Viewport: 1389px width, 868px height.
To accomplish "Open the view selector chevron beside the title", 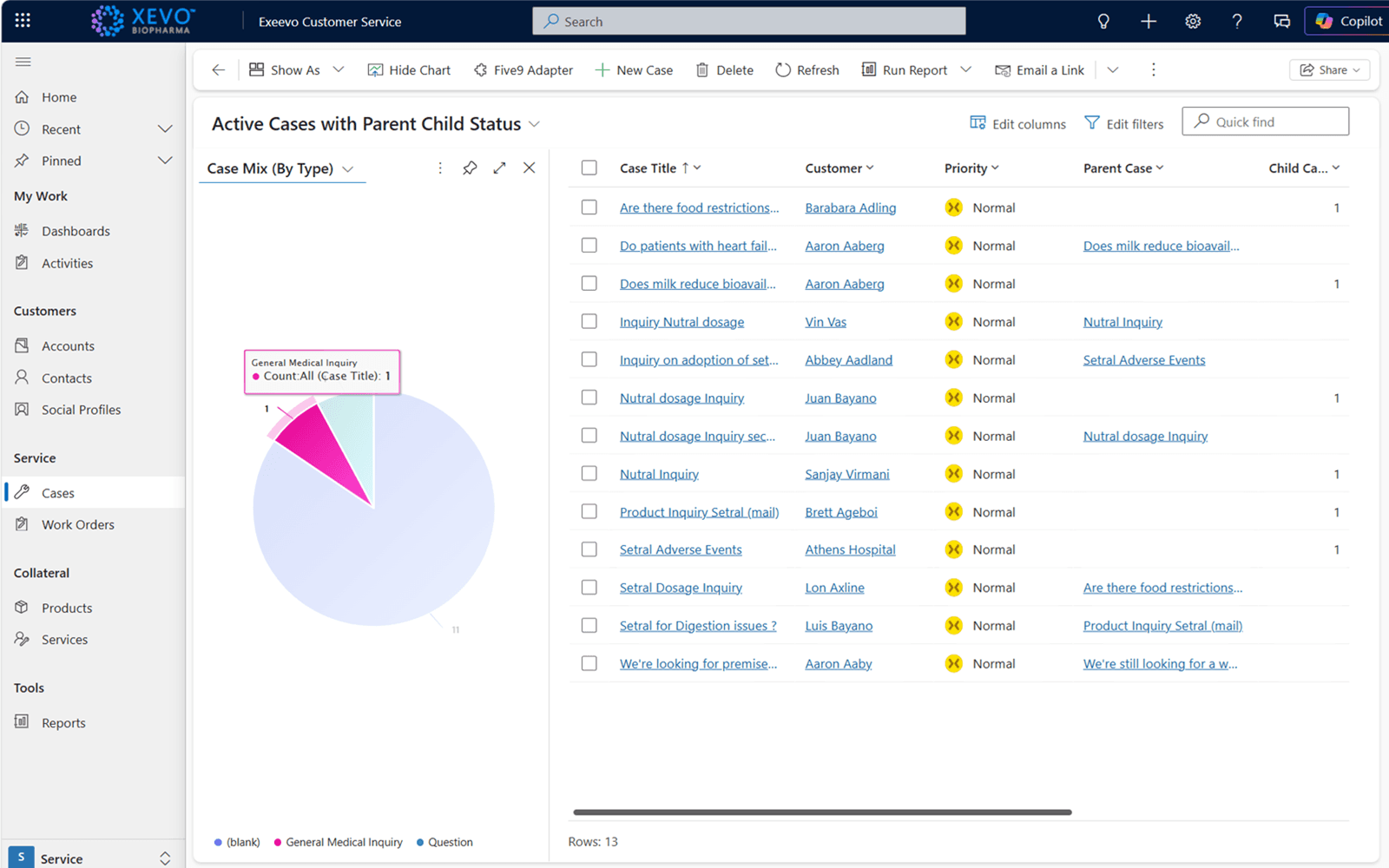I will 535,124.
